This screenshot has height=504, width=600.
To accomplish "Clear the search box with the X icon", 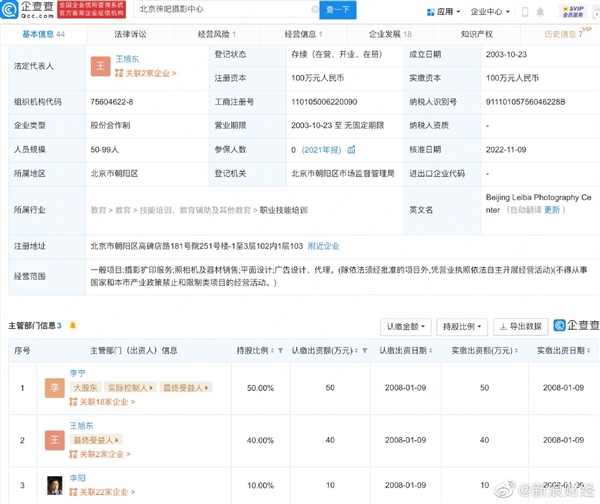I will coord(315,10).
